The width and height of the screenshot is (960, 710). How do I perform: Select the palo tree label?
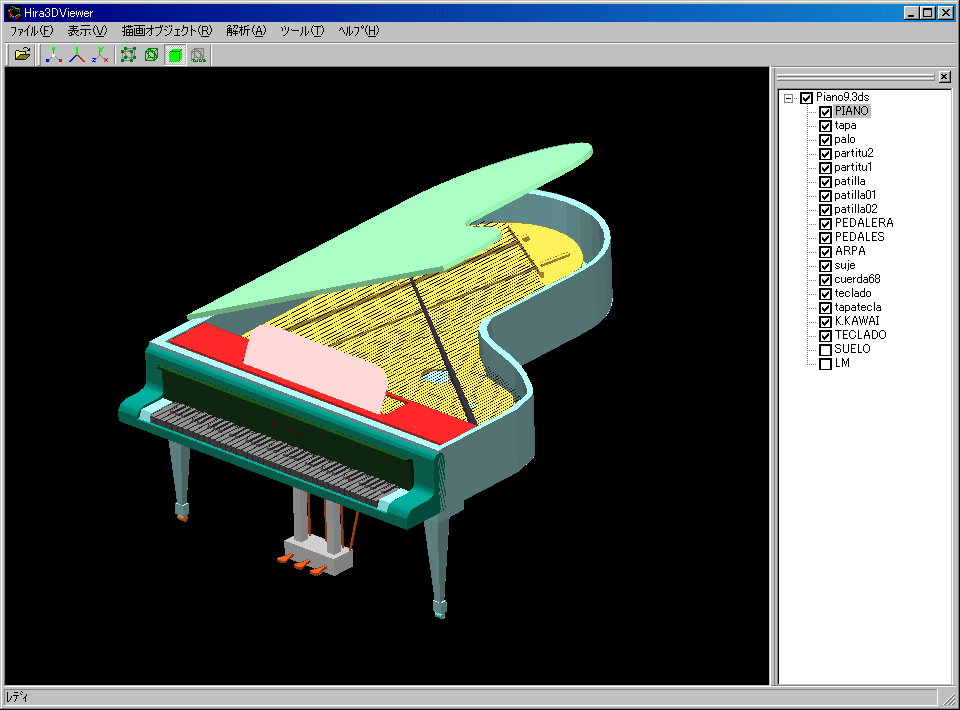click(845, 139)
